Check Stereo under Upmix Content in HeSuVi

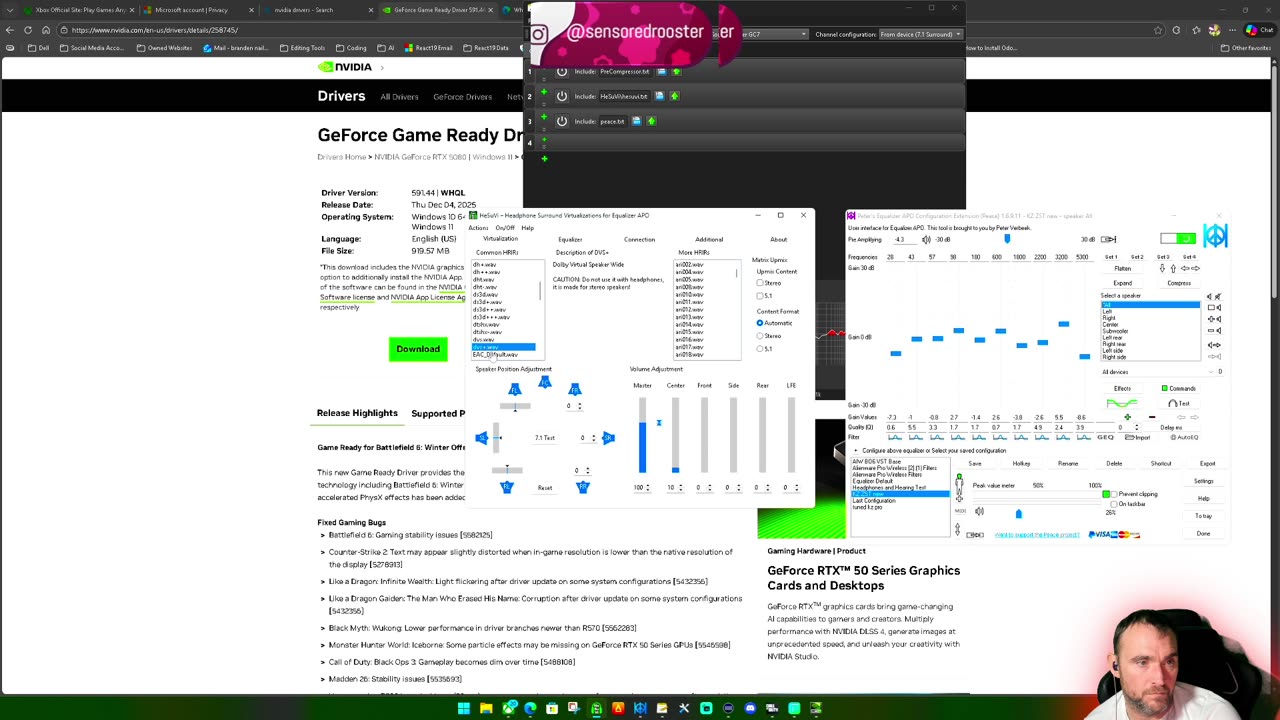click(x=760, y=283)
